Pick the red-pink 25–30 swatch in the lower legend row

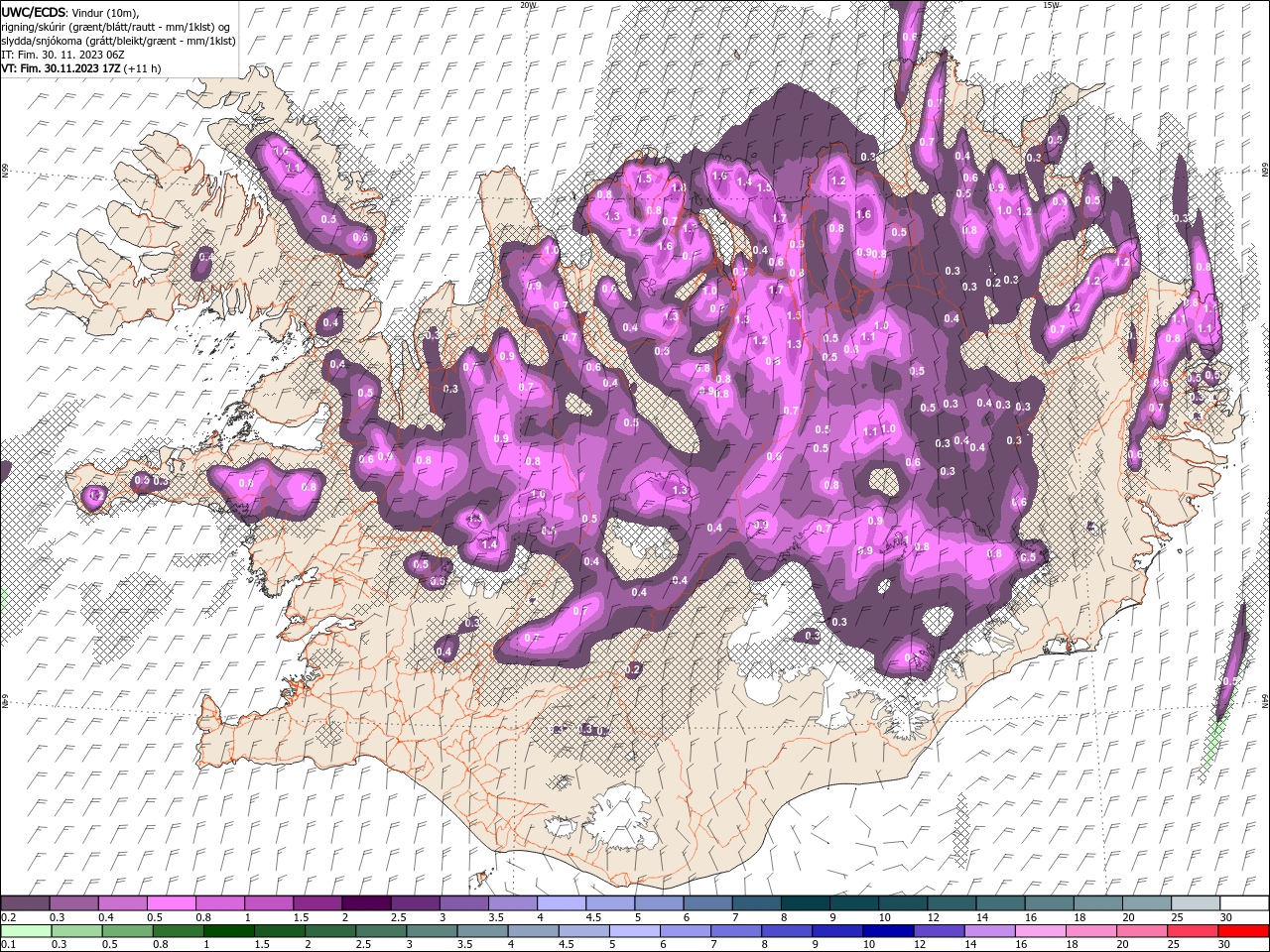coord(1193,931)
